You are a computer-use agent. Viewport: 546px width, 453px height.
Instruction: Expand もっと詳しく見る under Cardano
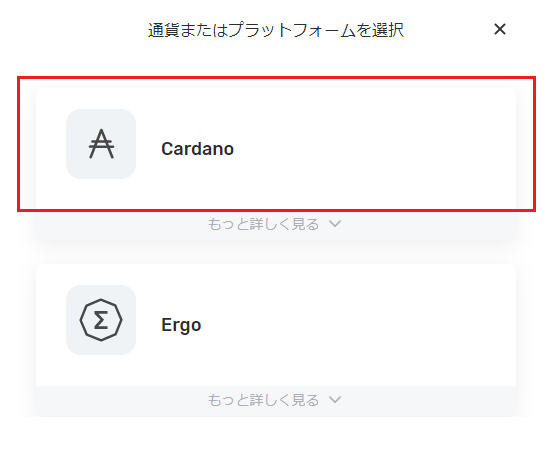point(263,224)
